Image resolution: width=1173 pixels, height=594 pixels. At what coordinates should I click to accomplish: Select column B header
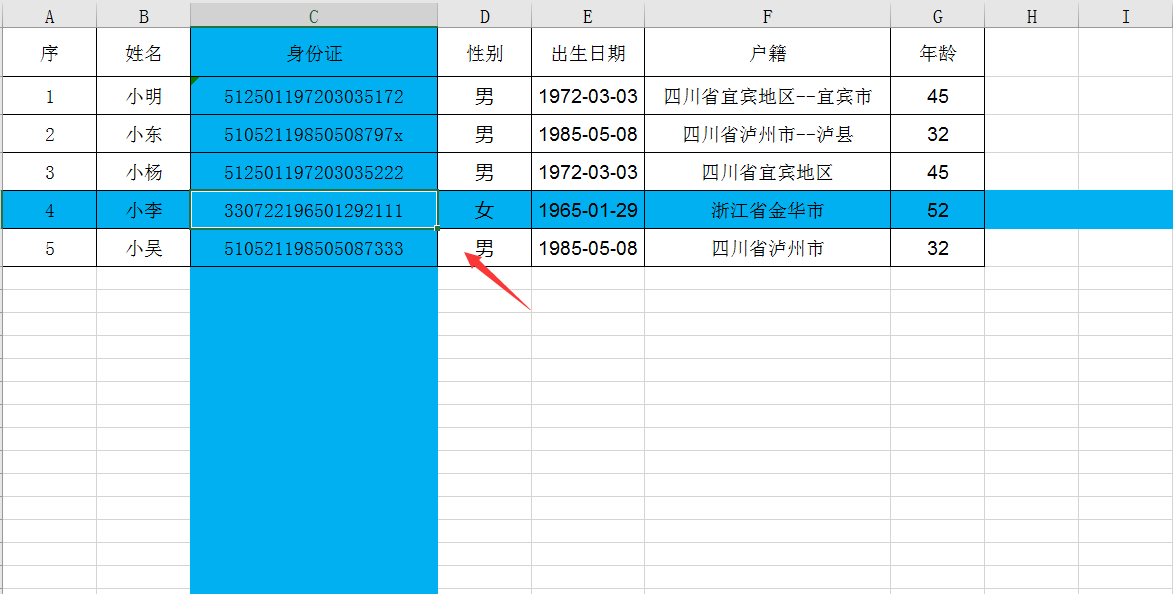pos(144,16)
